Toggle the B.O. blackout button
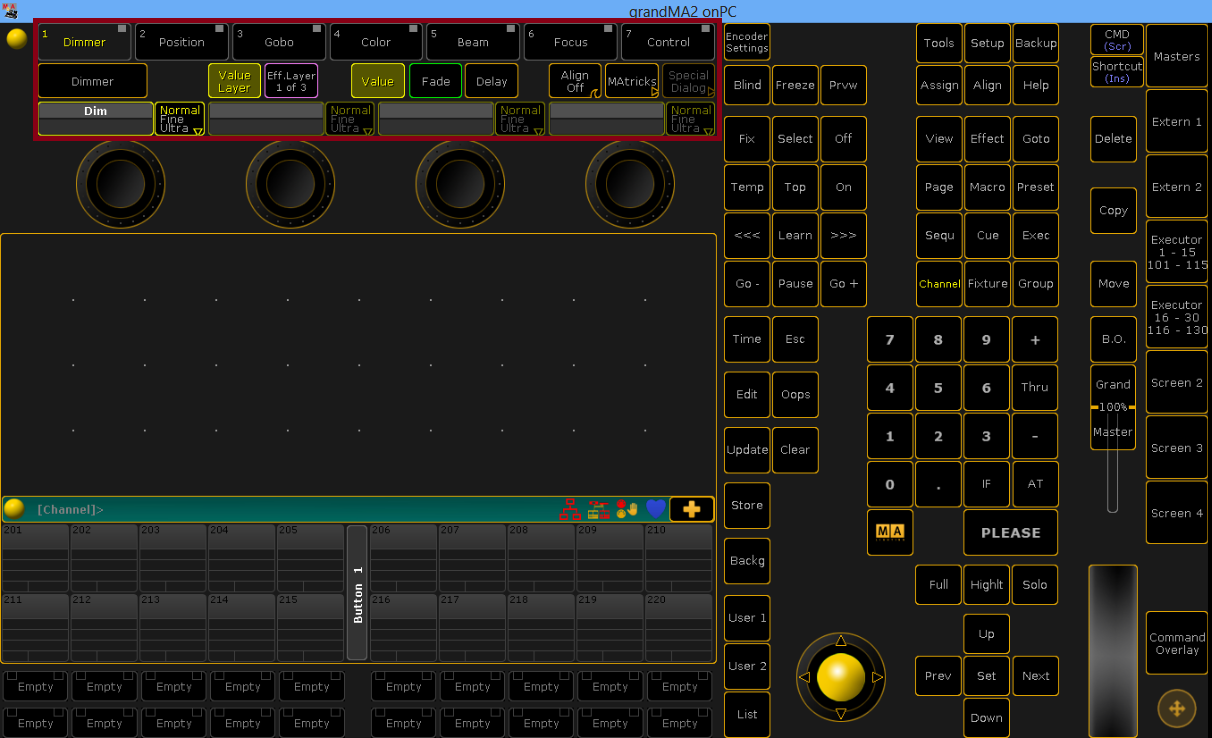The width and height of the screenshot is (1212, 738). (x=1113, y=339)
